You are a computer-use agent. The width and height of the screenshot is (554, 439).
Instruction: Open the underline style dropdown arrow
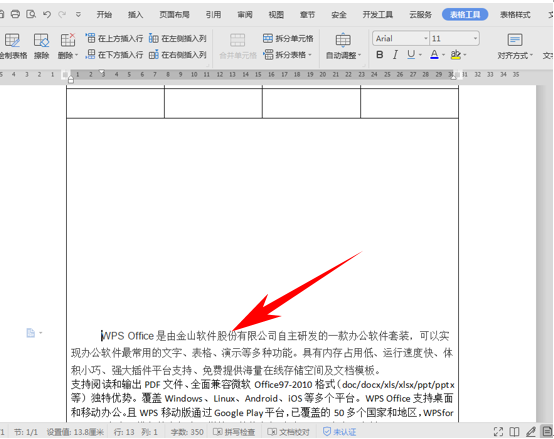(x=420, y=55)
